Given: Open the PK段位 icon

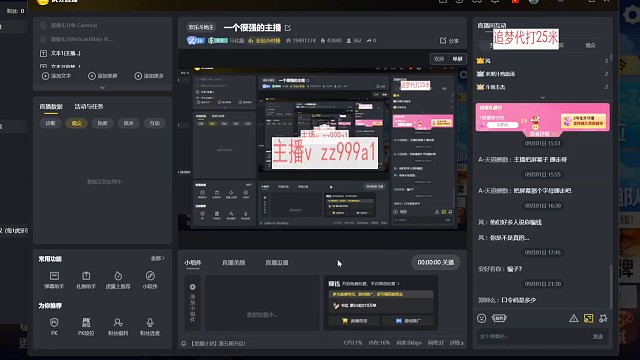Looking at the screenshot, I should [86, 326].
